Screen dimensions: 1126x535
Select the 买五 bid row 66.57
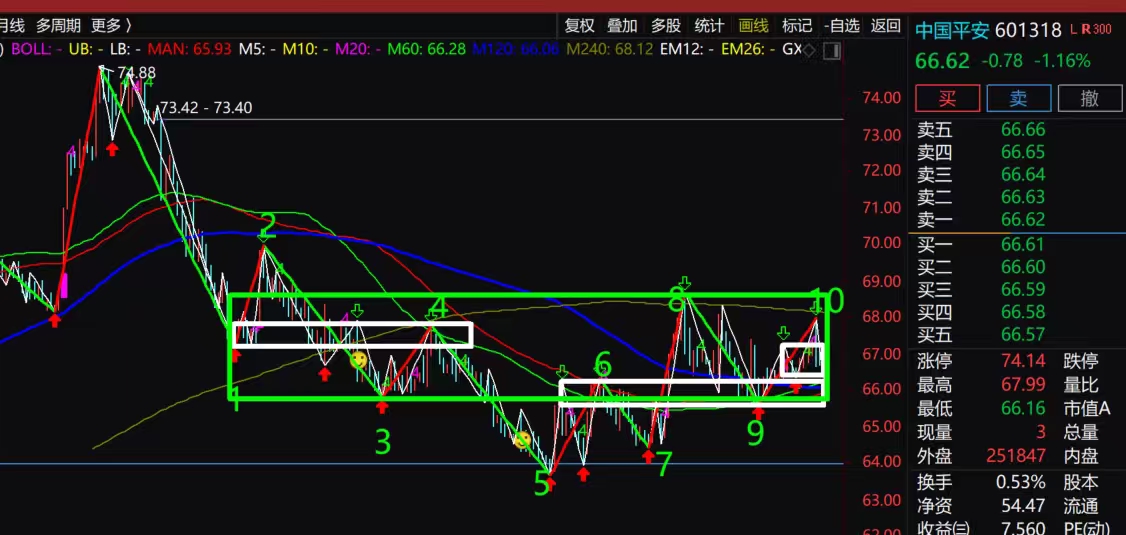coord(1017,334)
